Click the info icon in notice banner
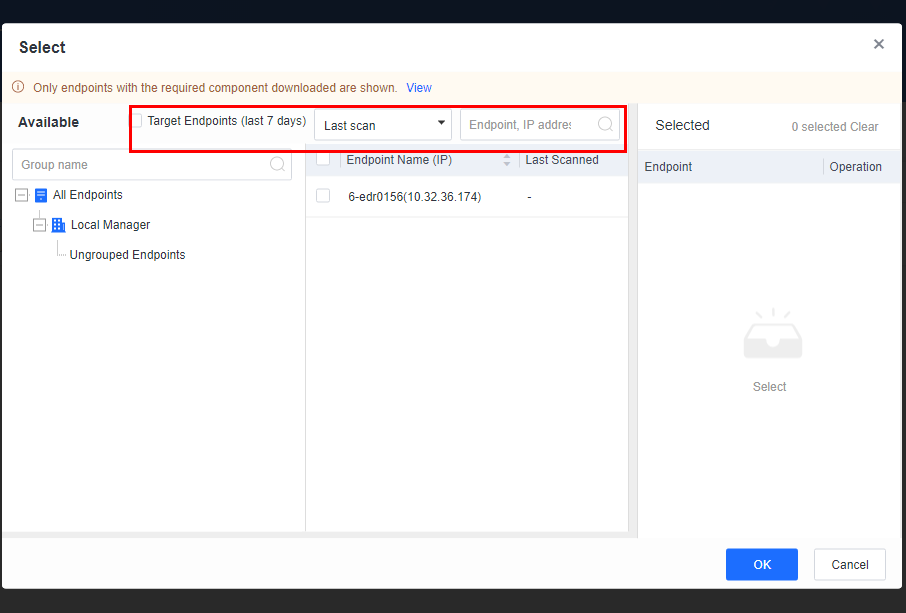906x613 pixels. [x=18, y=88]
